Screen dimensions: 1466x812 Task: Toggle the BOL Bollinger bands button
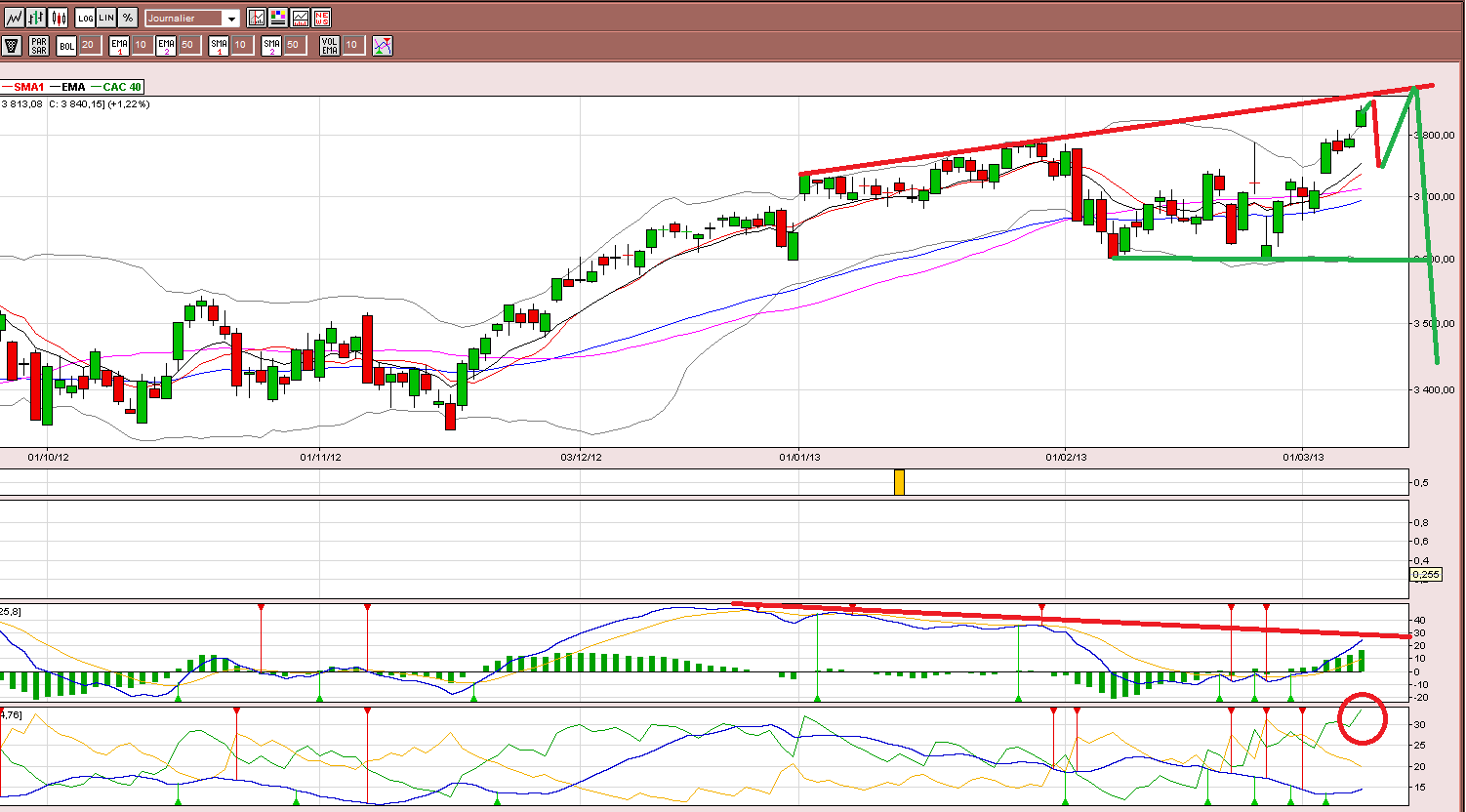click(x=66, y=45)
